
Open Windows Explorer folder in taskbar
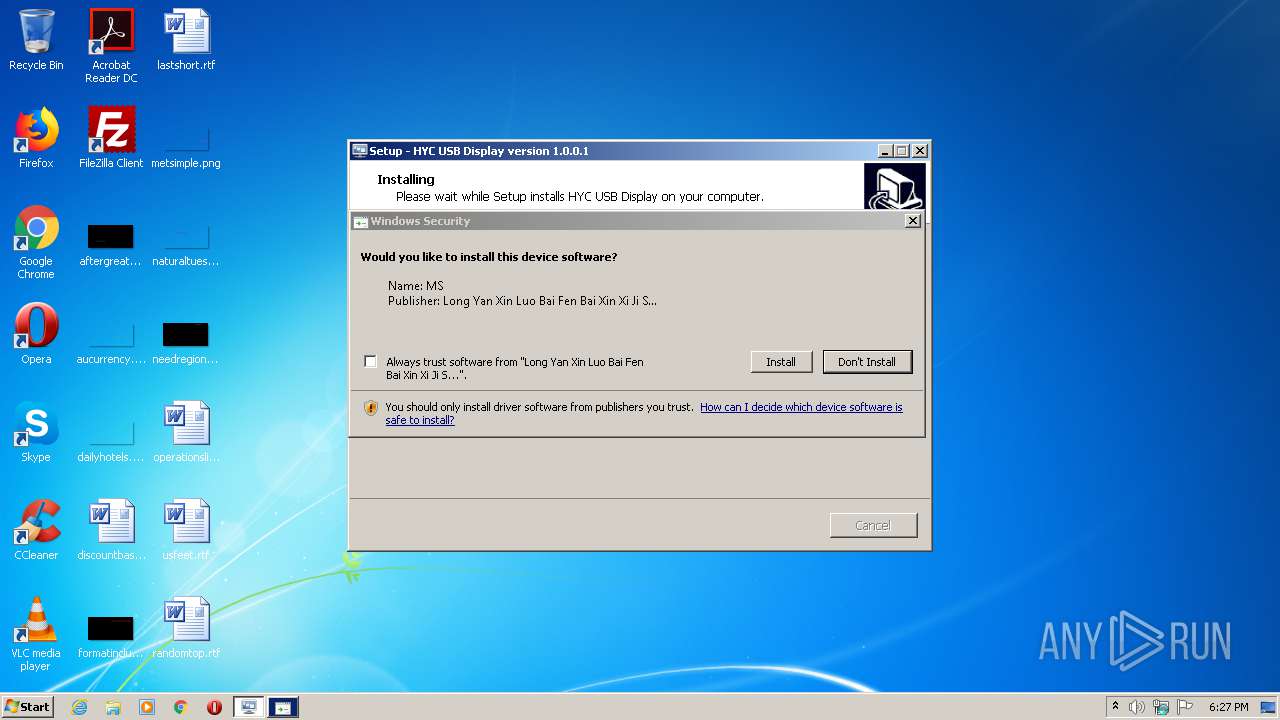(113, 707)
